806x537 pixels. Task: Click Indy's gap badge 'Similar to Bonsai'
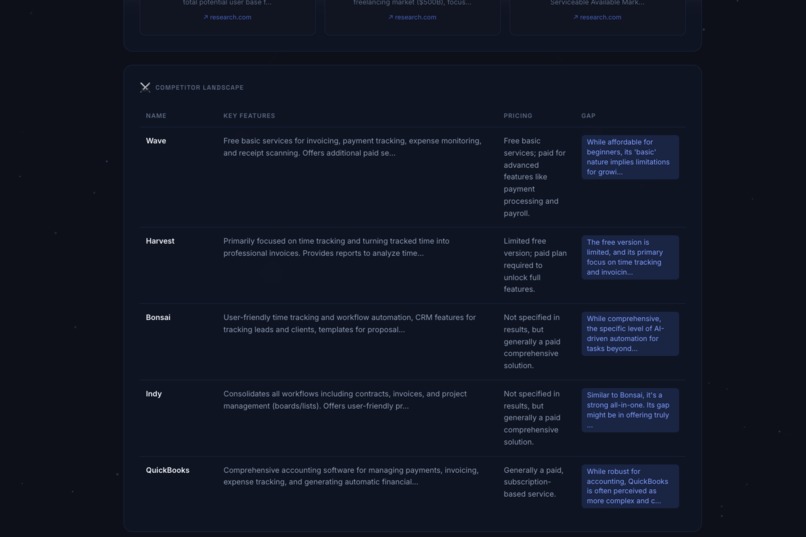pyautogui.click(x=630, y=410)
